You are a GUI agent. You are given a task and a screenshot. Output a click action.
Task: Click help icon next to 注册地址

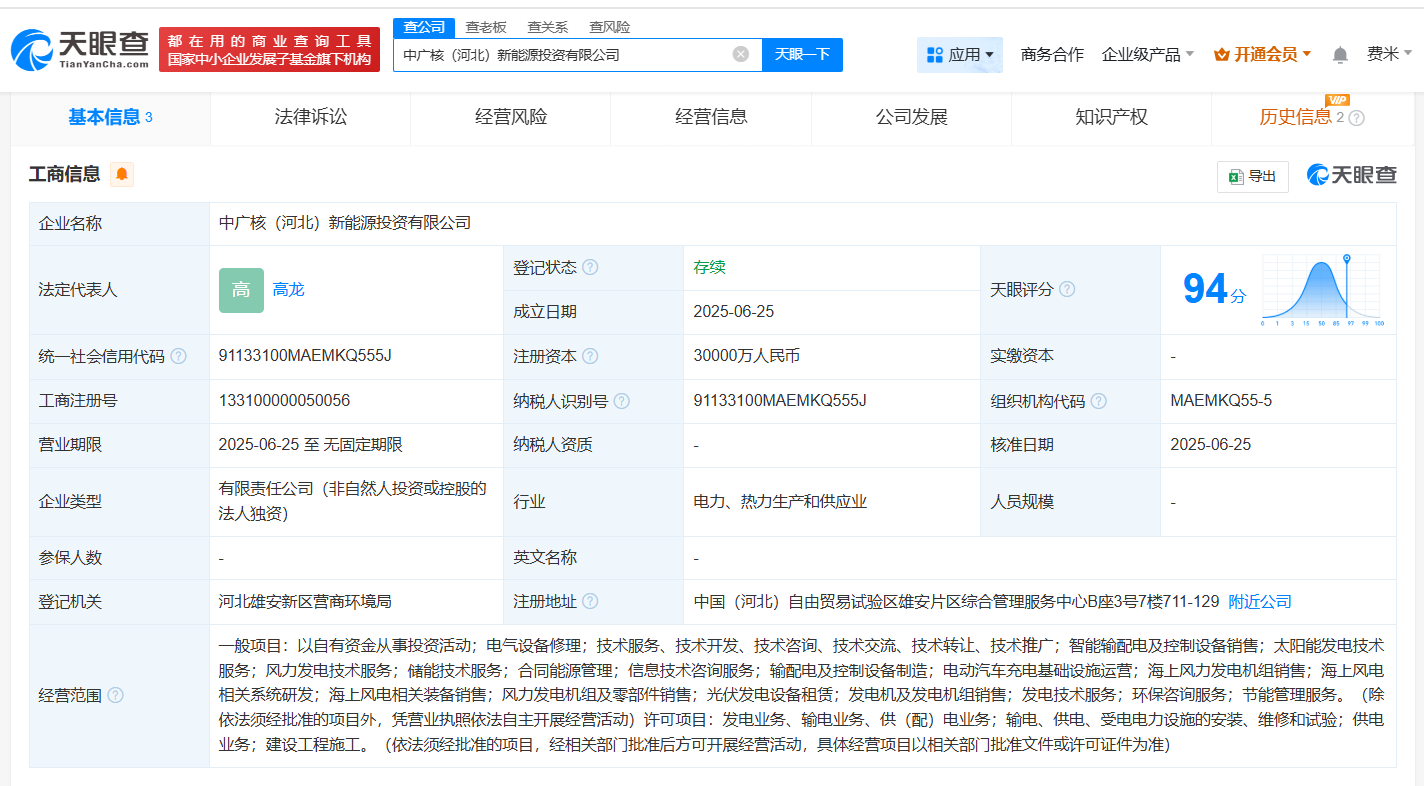[590, 602]
